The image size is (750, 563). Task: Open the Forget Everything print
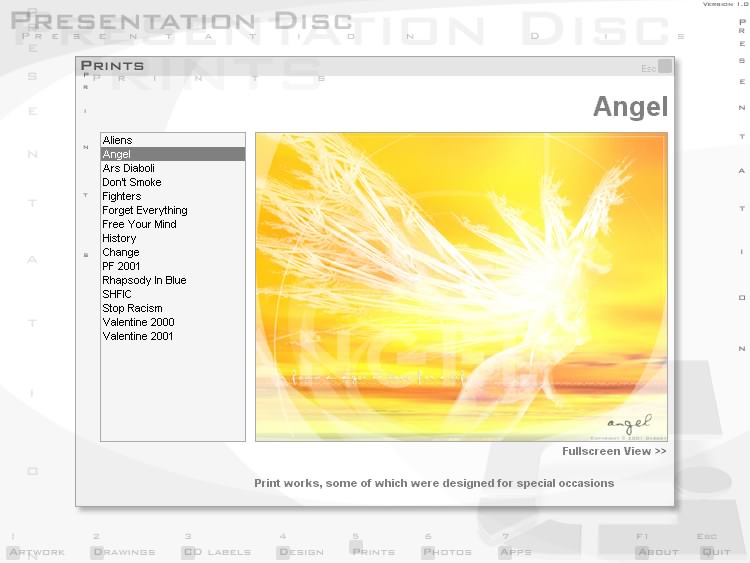[173, 210]
